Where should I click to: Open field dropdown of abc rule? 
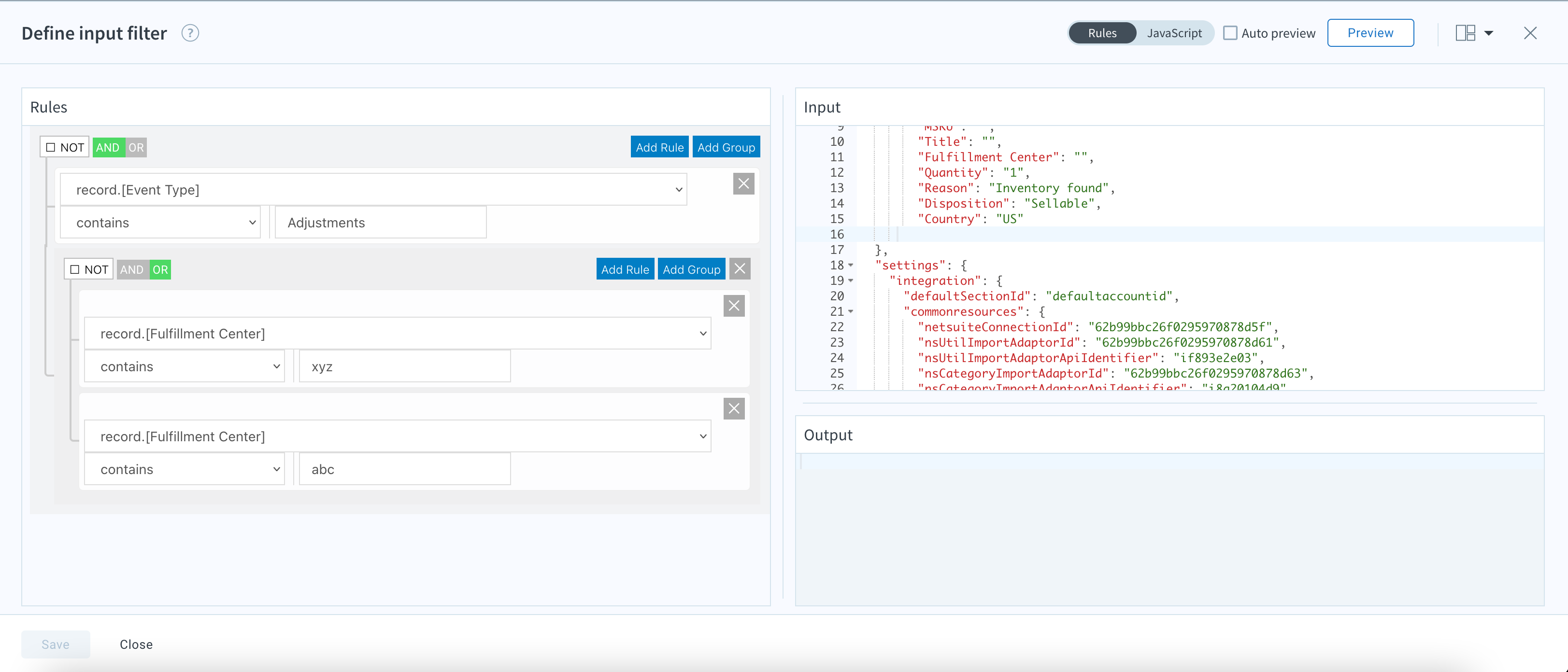click(398, 436)
